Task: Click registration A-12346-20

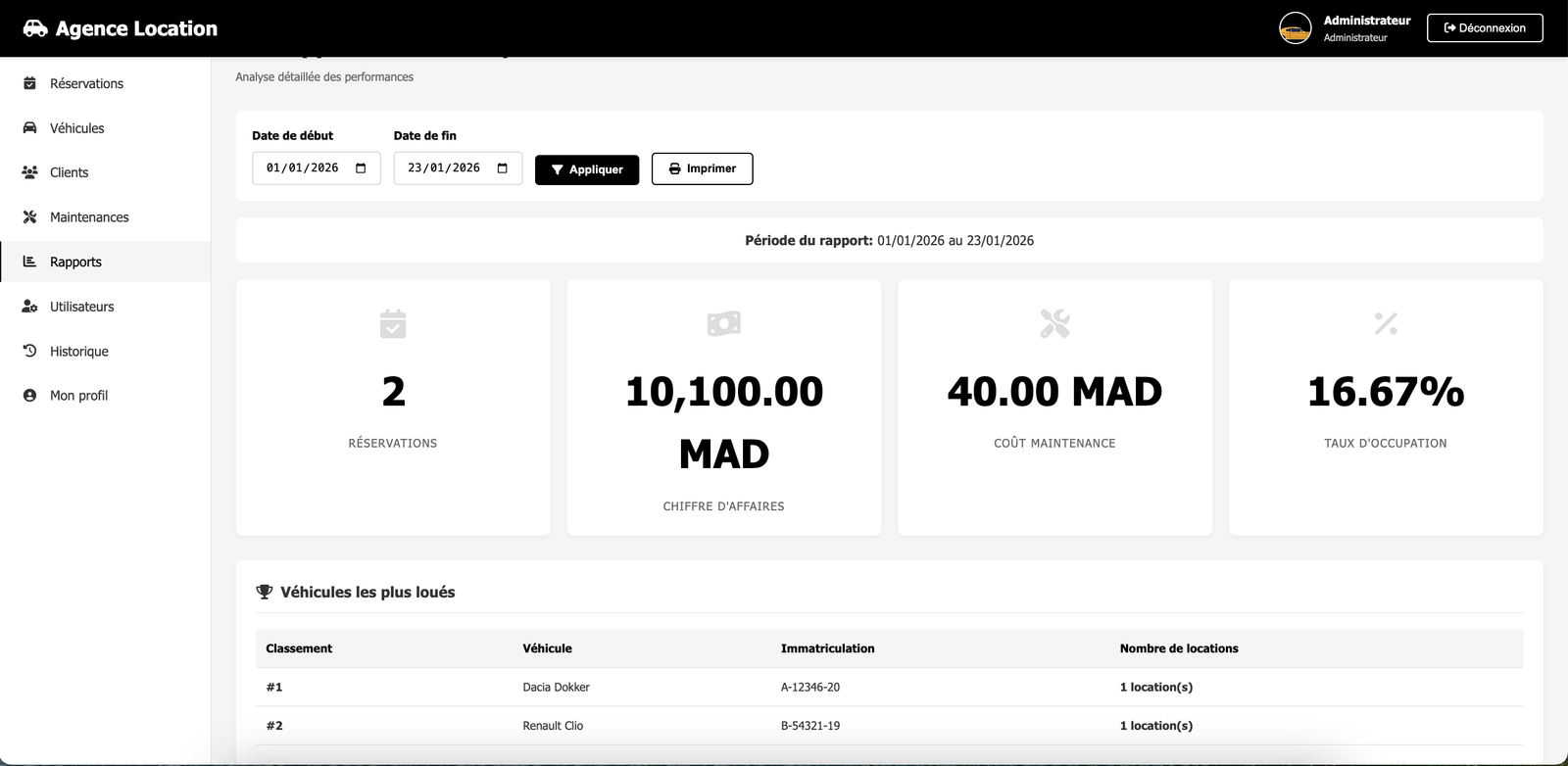Action: pos(809,688)
